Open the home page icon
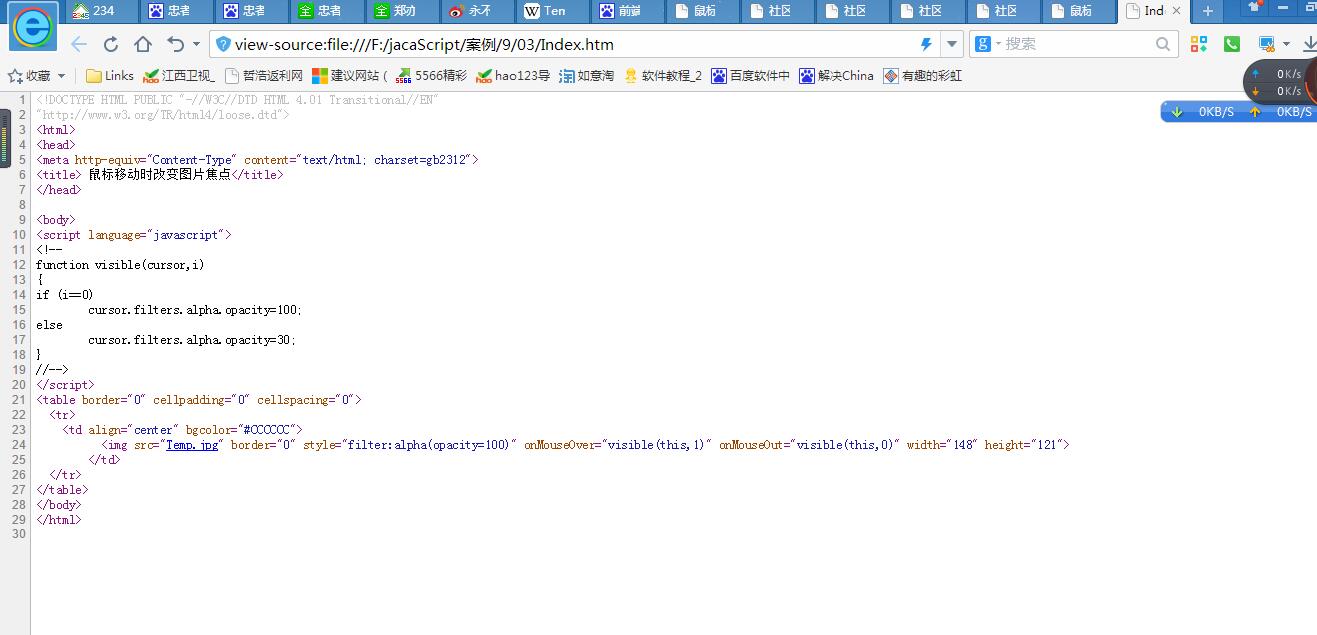 (x=143, y=44)
